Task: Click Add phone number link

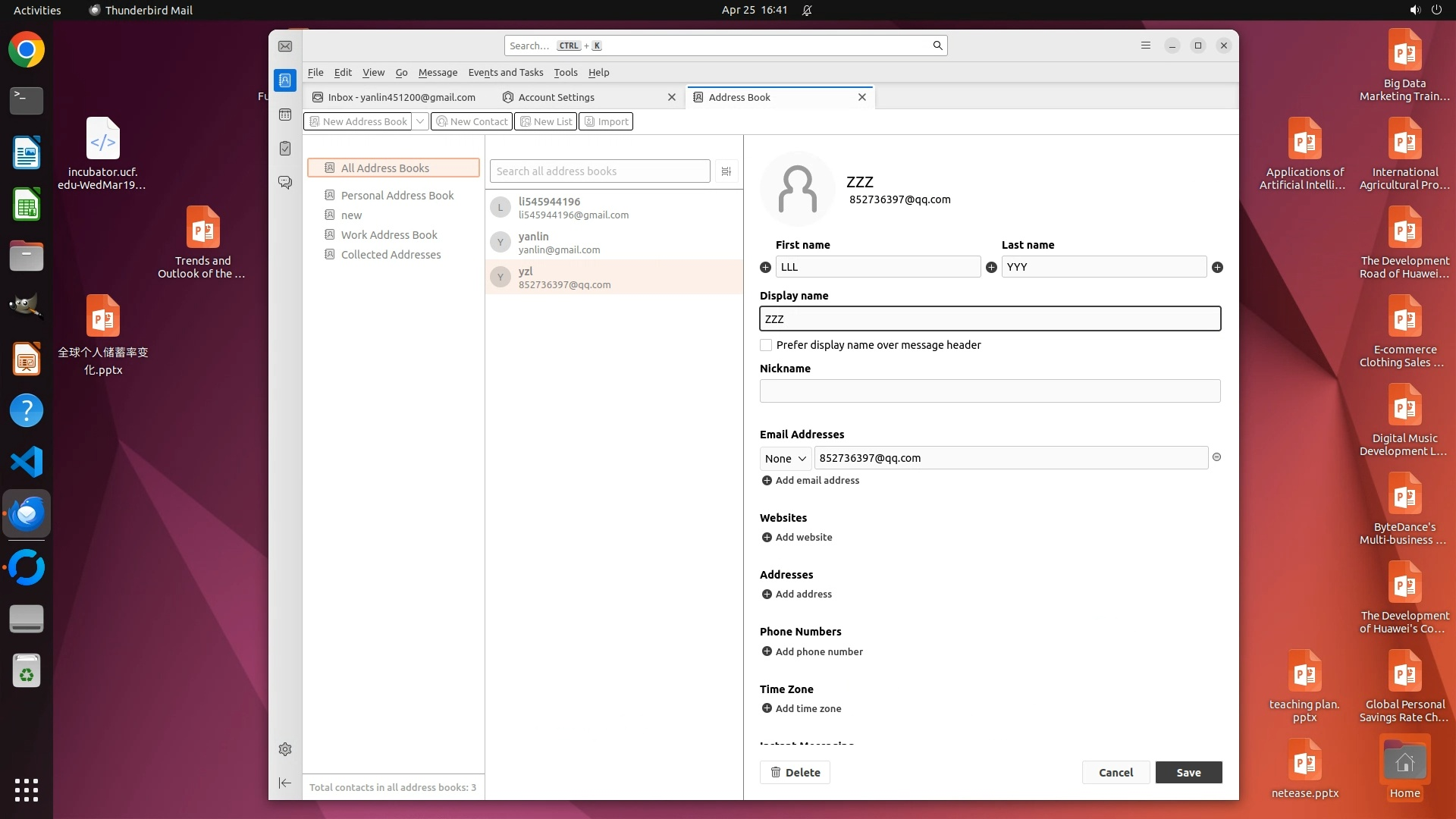Action: tap(818, 651)
